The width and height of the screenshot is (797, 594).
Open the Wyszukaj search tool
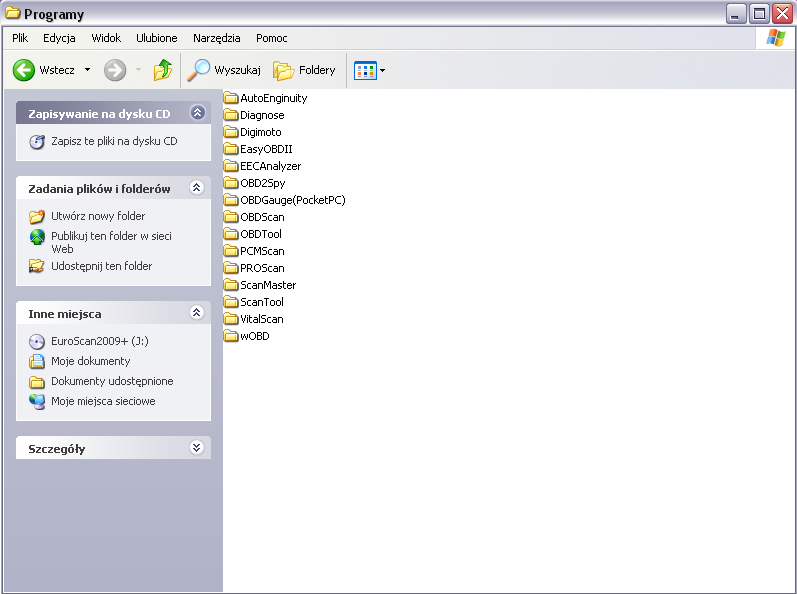point(225,70)
